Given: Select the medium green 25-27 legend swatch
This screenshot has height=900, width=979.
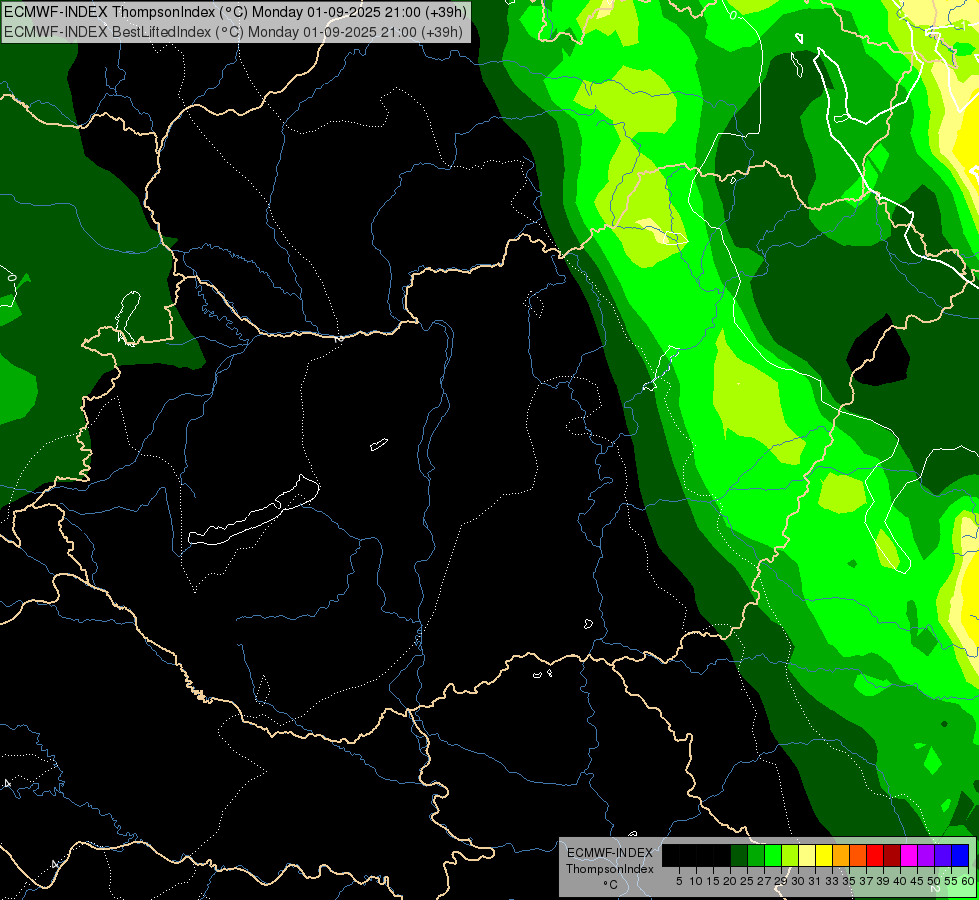Looking at the screenshot, I should click(x=756, y=855).
